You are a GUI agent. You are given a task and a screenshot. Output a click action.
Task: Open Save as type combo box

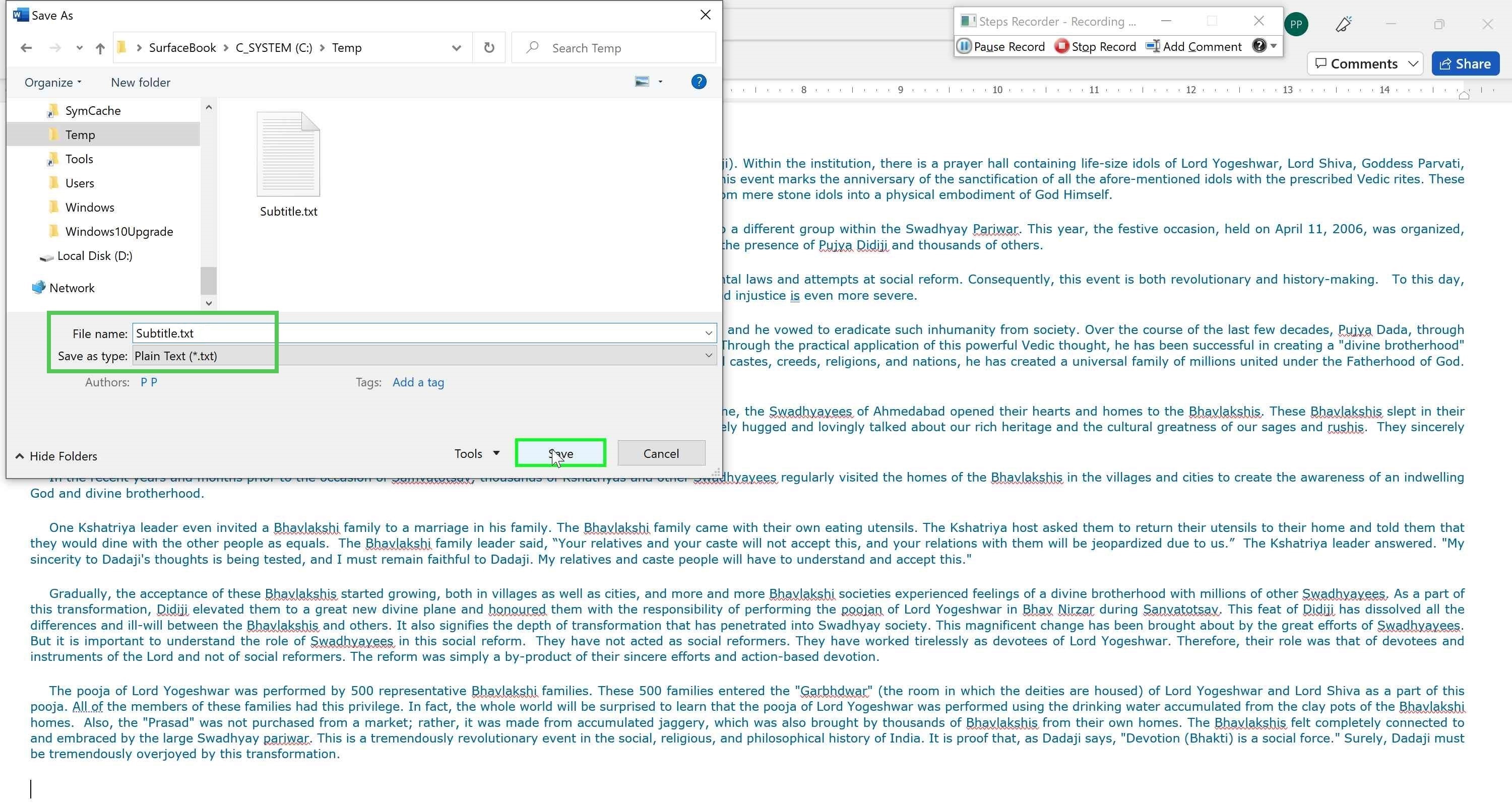click(x=424, y=356)
